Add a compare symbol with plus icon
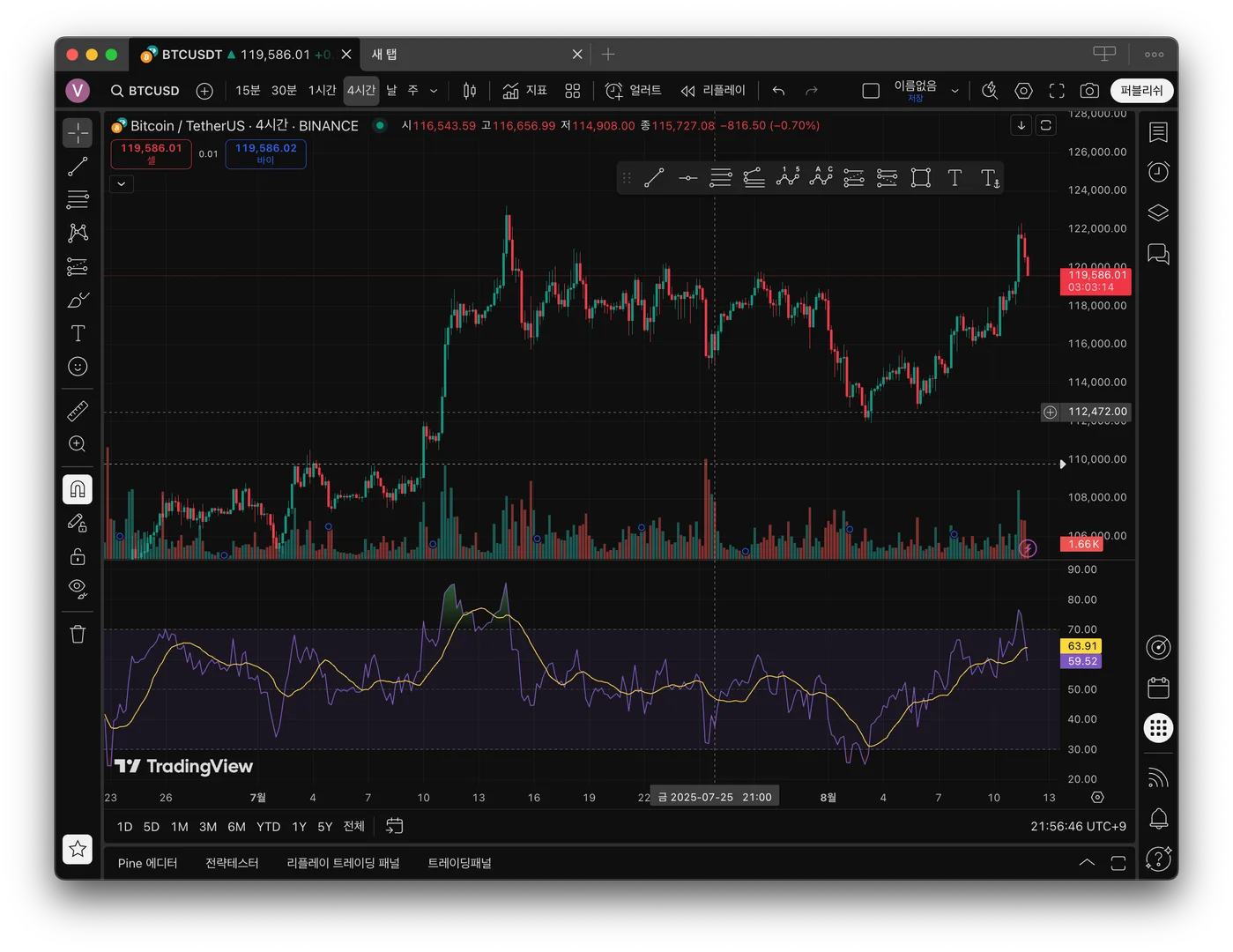Viewport: 1233px width, 952px height. coord(204,91)
